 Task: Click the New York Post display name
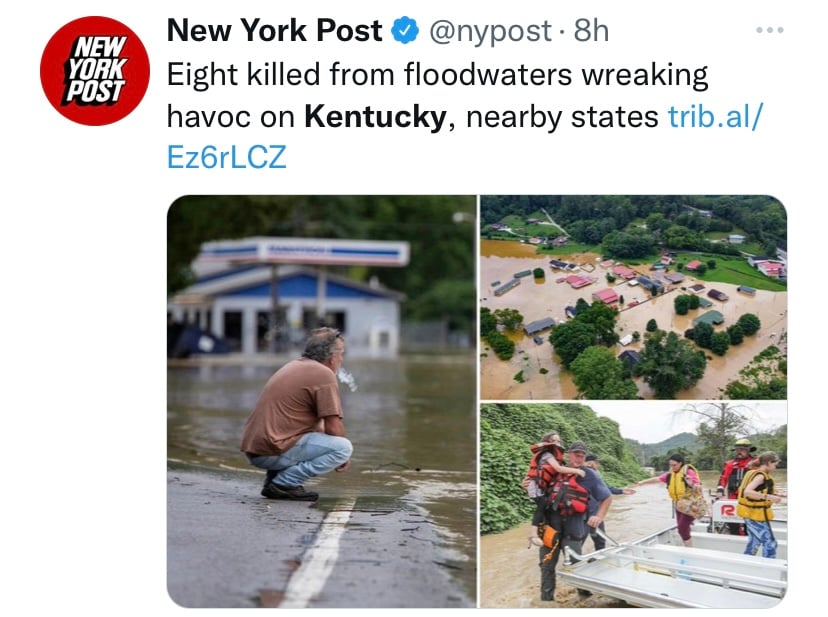pyautogui.click(x=274, y=30)
